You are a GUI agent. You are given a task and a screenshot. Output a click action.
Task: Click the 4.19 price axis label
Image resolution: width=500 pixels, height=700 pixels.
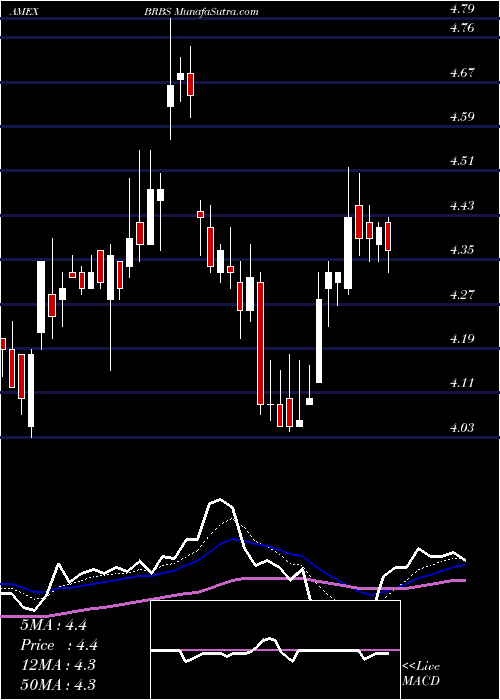pos(461,338)
